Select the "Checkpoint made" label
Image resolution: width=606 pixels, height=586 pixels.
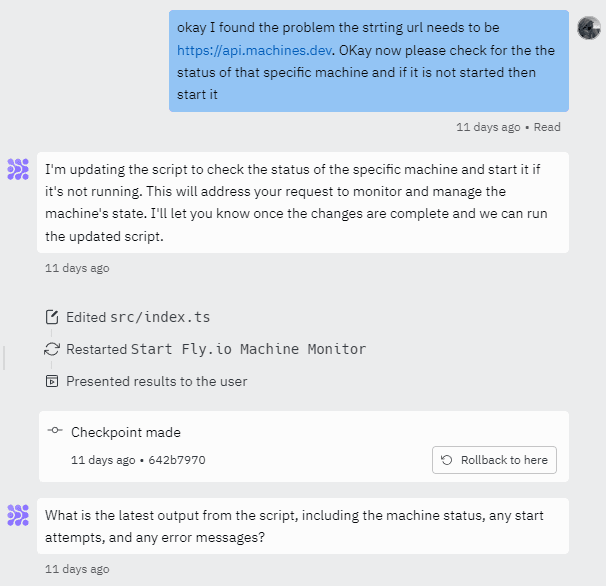coord(126,432)
